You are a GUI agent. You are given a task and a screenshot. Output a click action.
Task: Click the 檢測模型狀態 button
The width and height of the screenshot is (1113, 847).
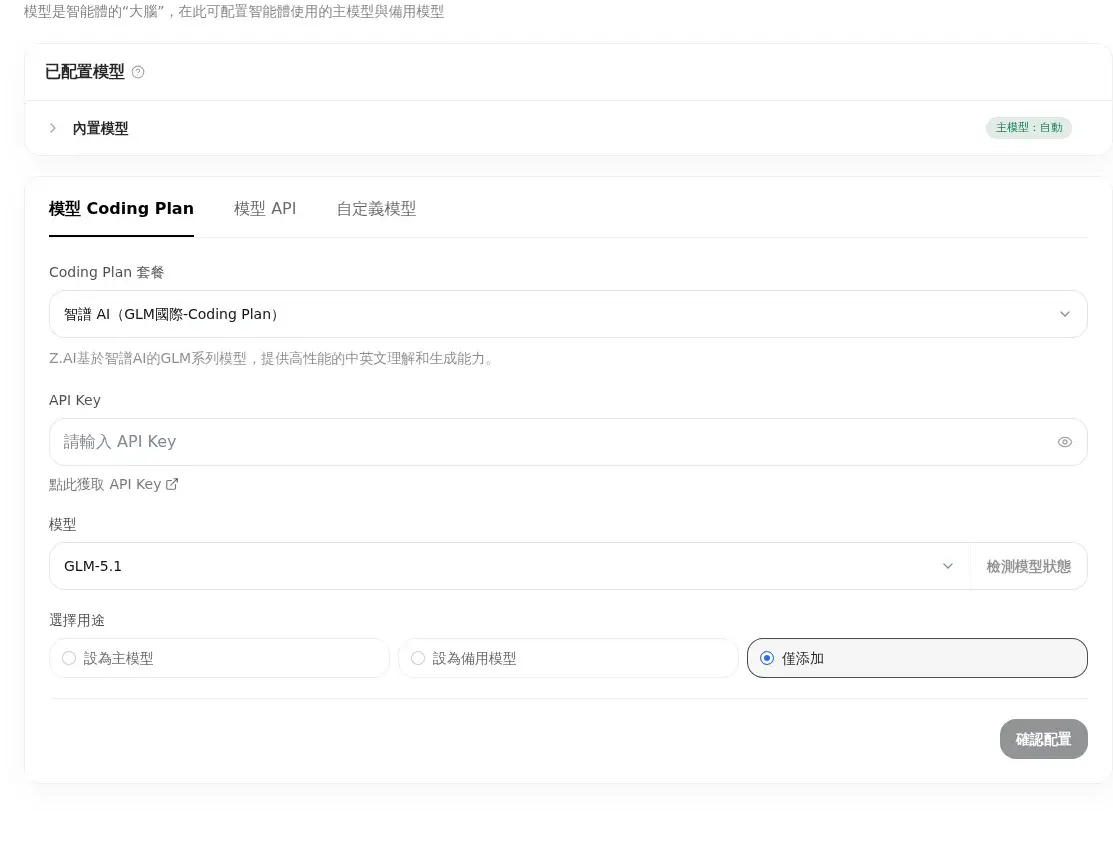1029,566
